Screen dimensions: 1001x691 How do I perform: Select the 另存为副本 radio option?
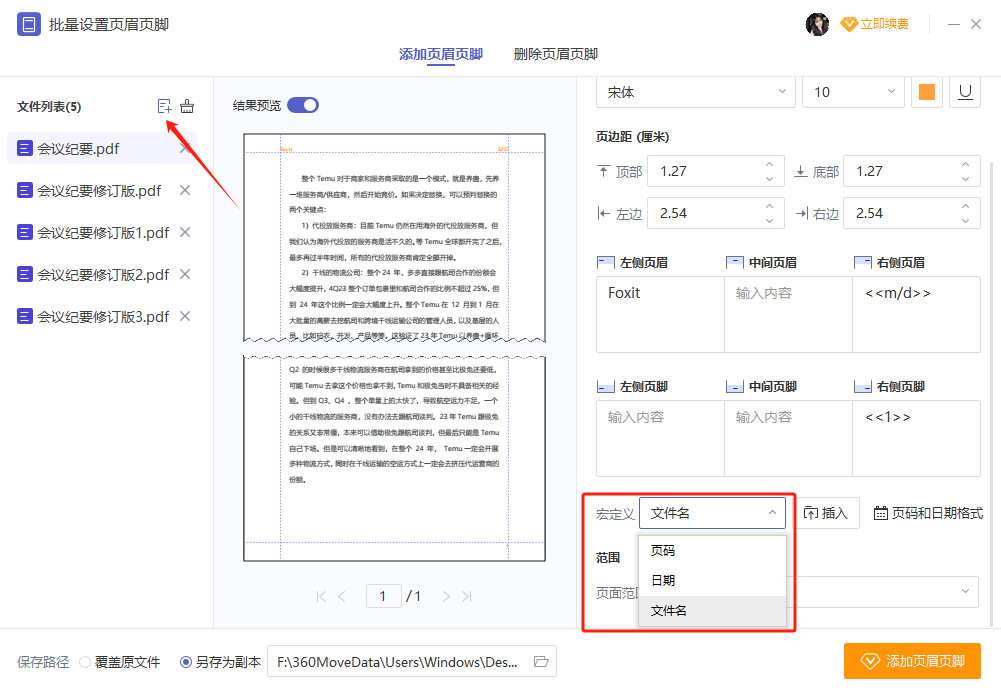(186, 662)
